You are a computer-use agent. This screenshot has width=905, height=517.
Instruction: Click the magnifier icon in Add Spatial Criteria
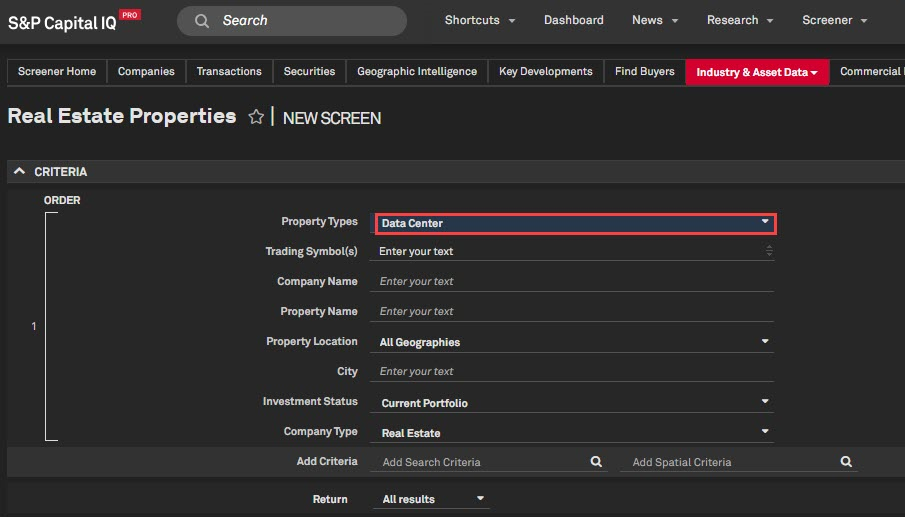pos(846,462)
